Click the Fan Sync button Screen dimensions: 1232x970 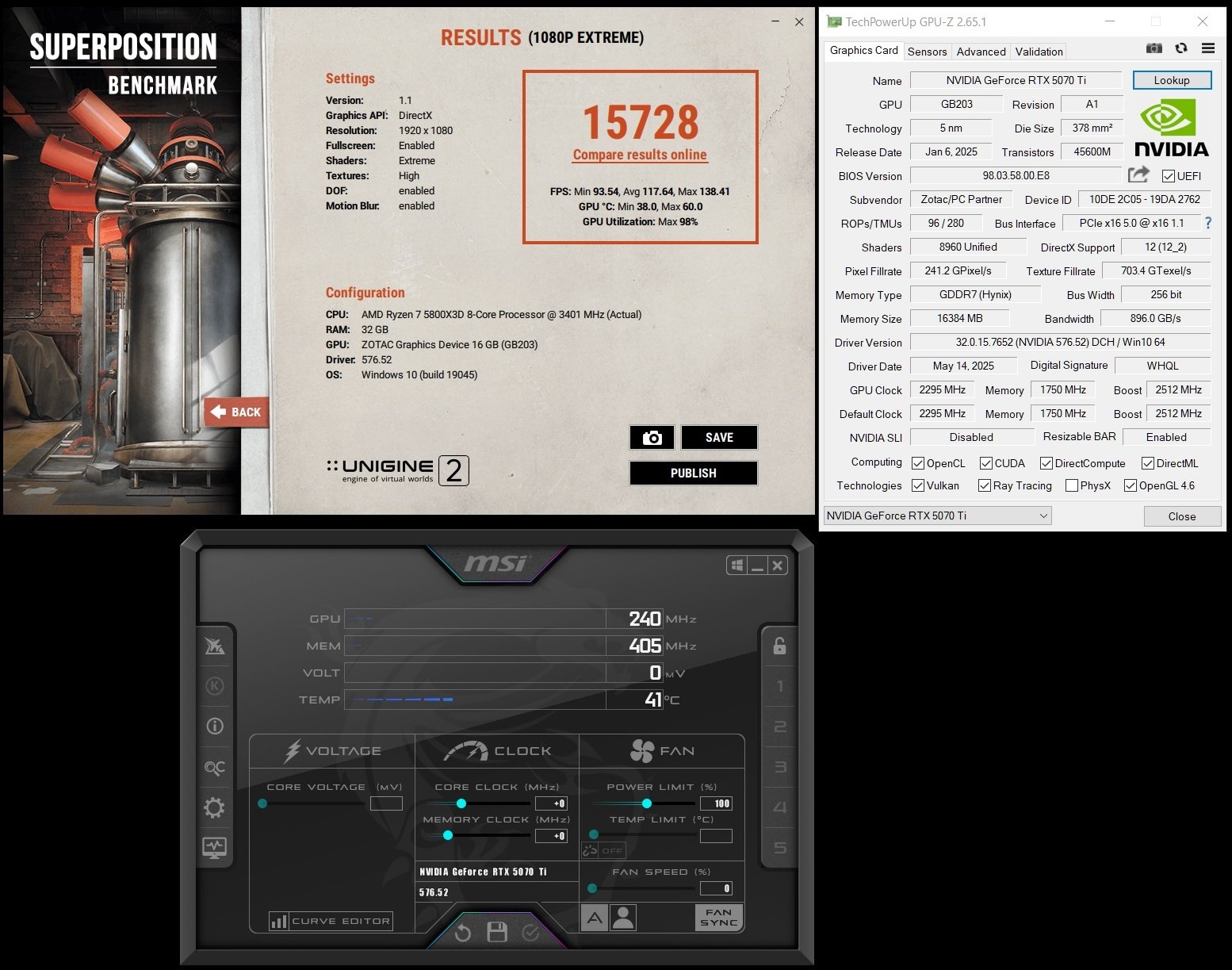[x=719, y=918]
